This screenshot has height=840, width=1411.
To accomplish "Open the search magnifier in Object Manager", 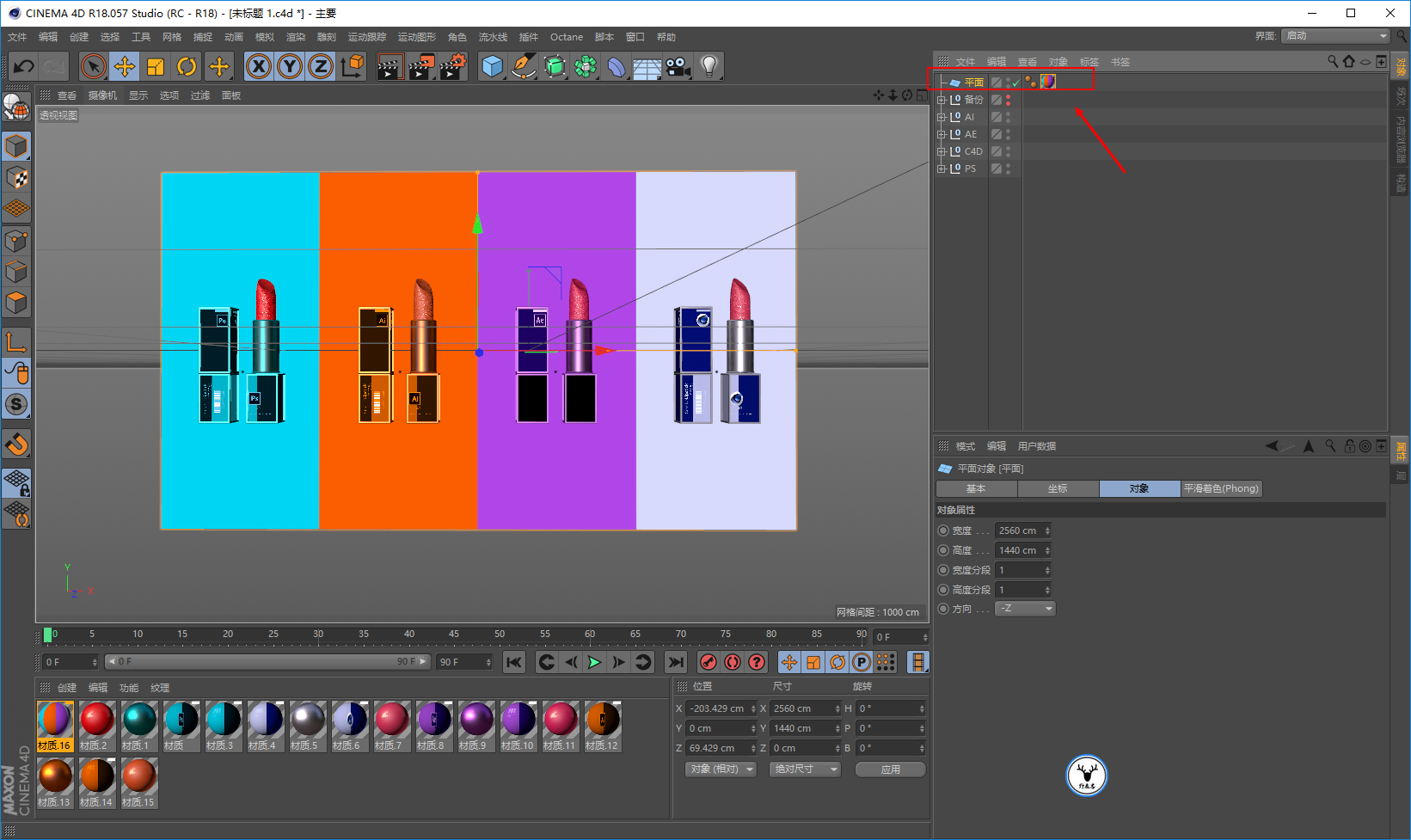I will [1332, 61].
